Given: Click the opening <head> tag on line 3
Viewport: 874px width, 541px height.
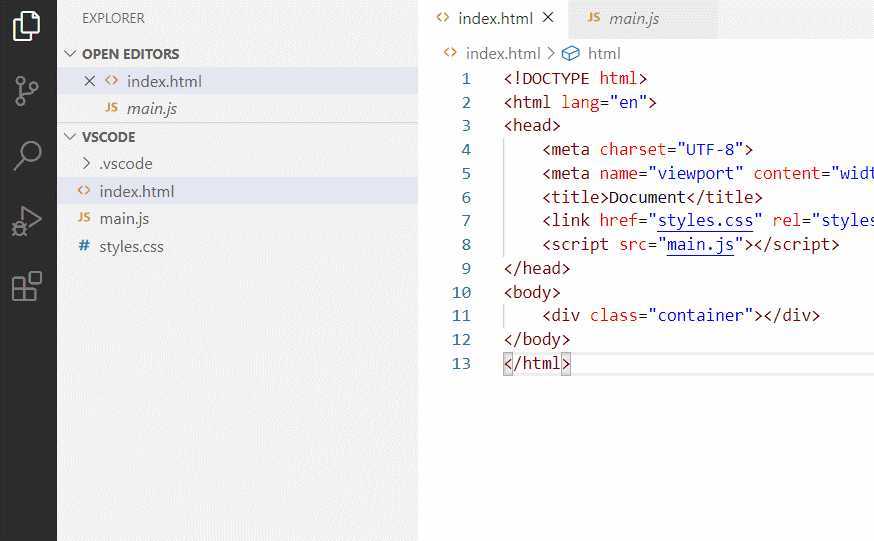Looking at the screenshot, I should [x=532, y=126].
